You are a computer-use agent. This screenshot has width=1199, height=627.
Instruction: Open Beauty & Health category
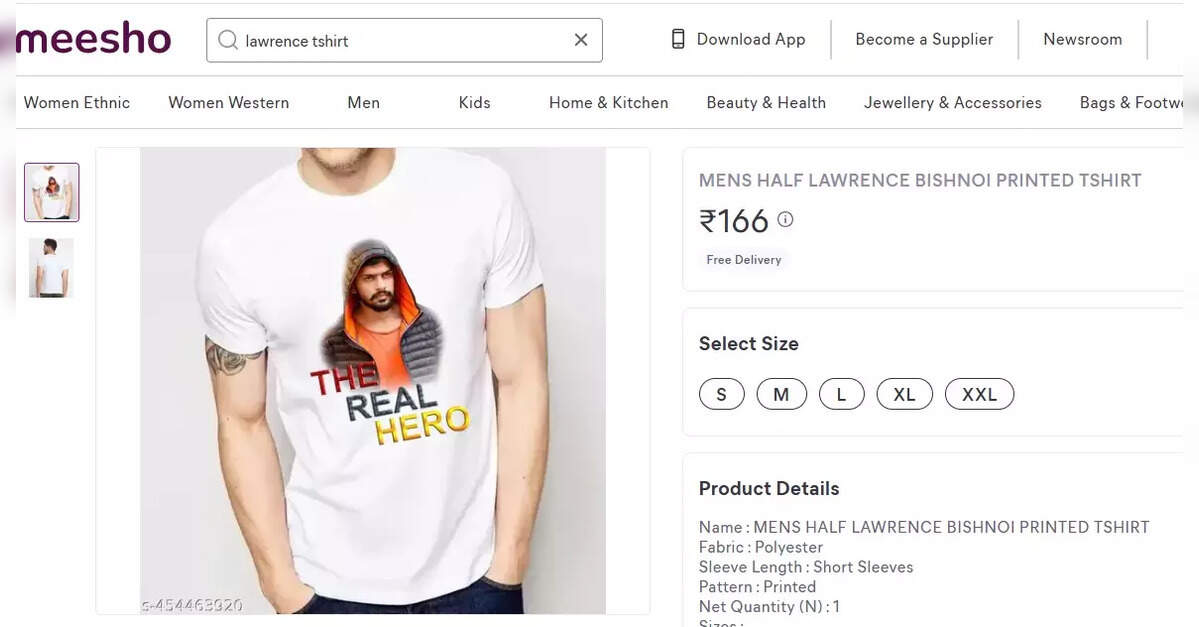pyautogui.click(x=766, y=102)
